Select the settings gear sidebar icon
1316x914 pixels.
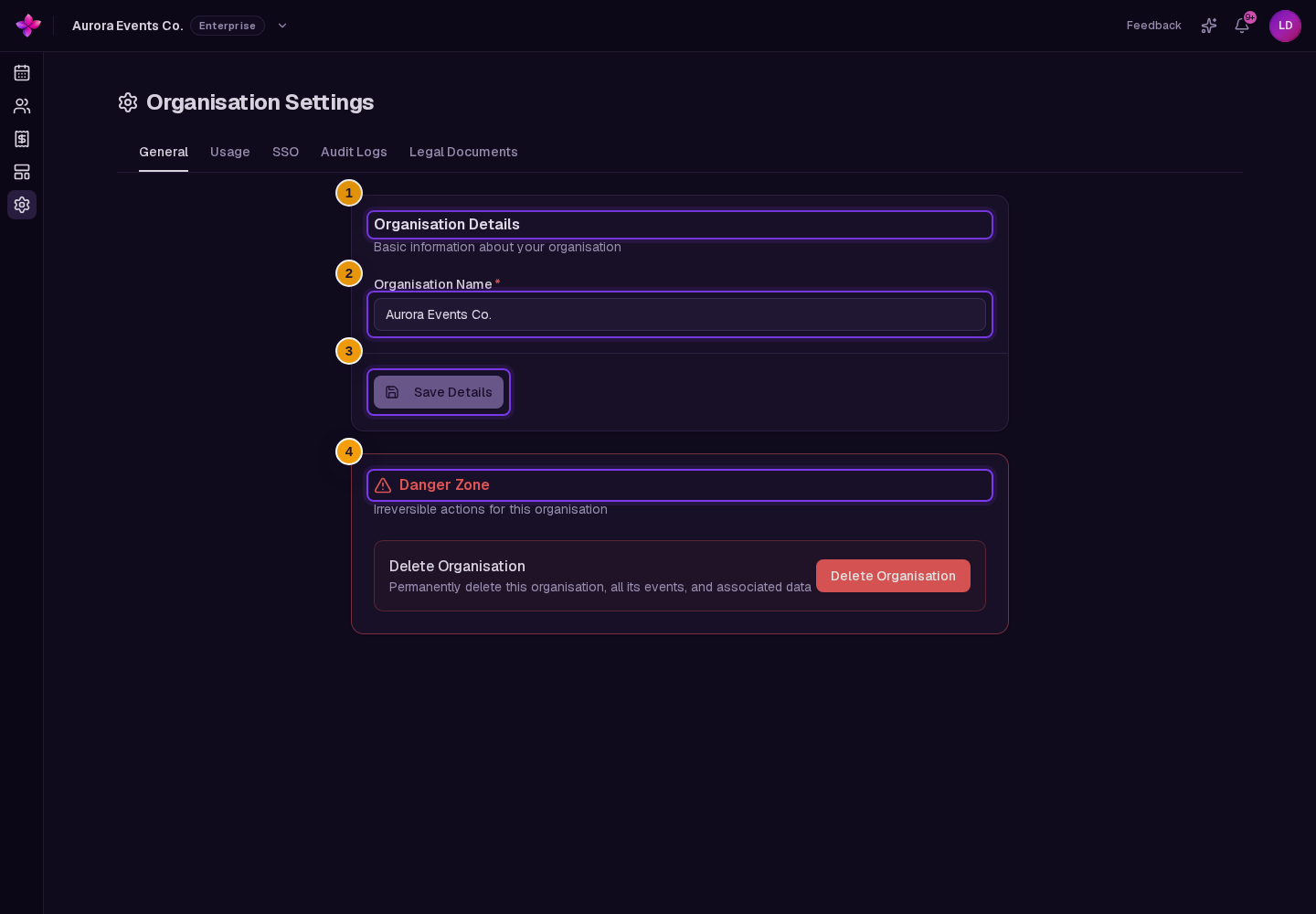[22, 205]
